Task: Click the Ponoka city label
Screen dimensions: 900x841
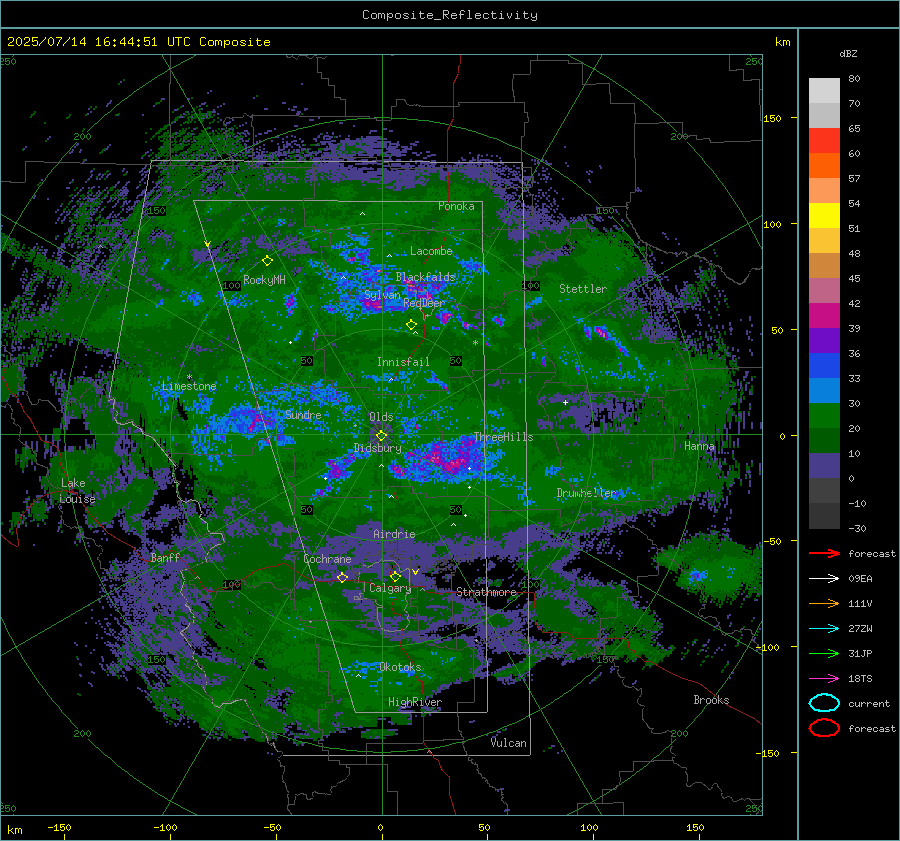Action: (x=456, y=206)
